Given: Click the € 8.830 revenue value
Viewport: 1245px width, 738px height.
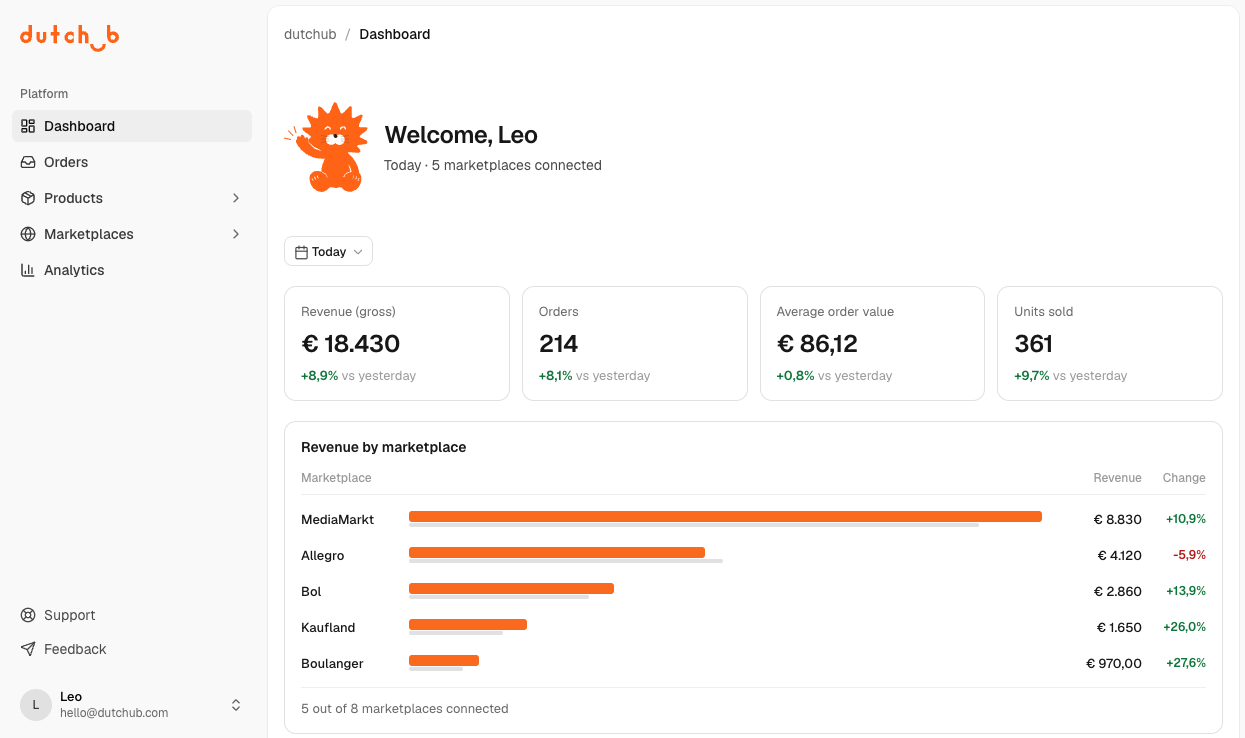Looking at the screenshot, I should click(1118, 520).
